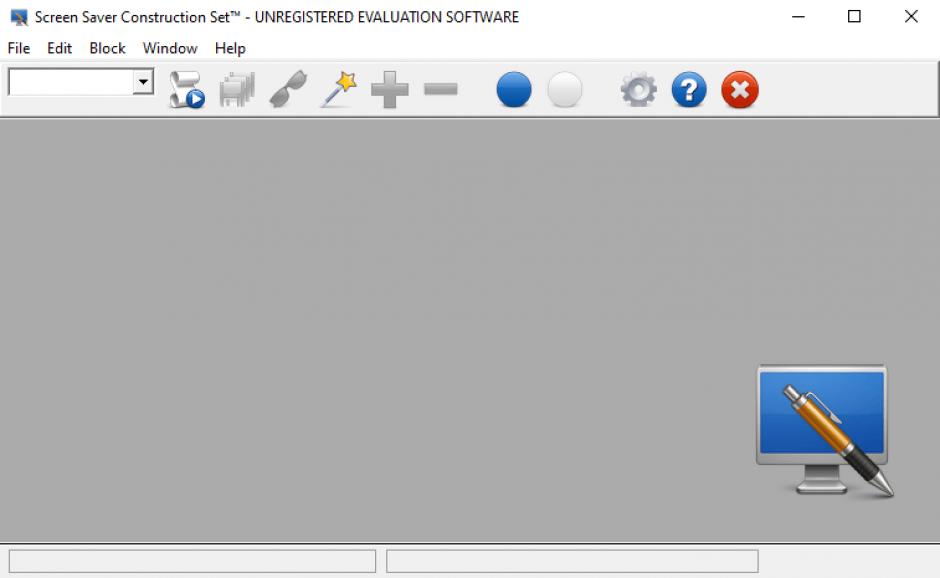Minimize the Screen Saver Construction Set window
The width and height of the screenshot is (940, 578).
pos(798,17)
